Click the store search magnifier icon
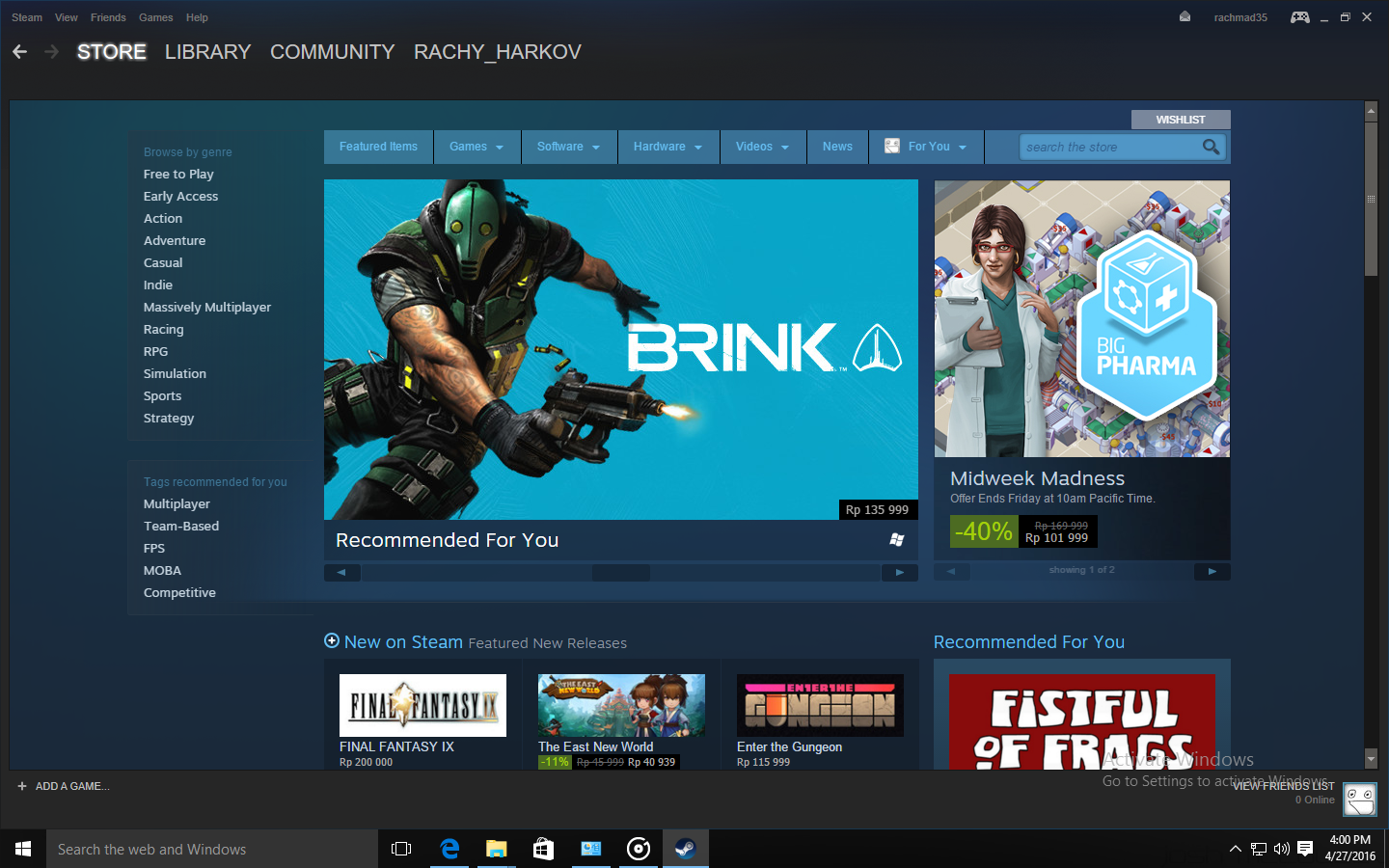The image size is (1389, 868). (1212, 147)
